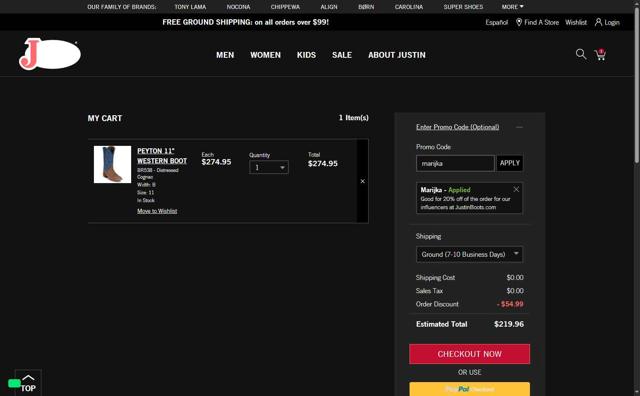Screen dimensions: 640x396
Task: Click the Justin Boots logo
Action: pos(50,53)
